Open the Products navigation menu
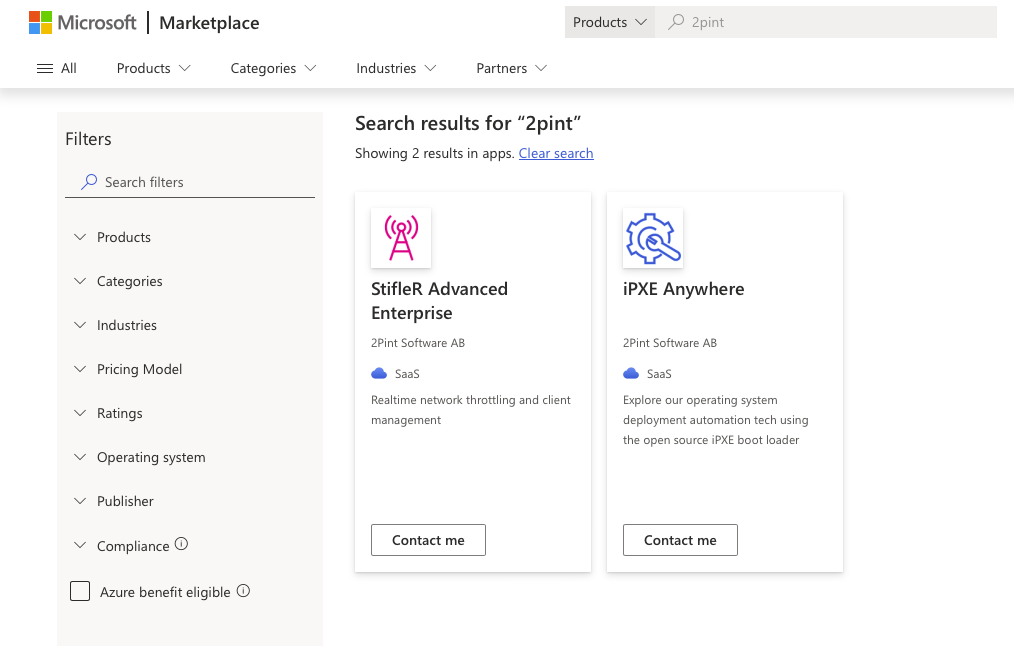1014x646 pixels. click(154, 69)
